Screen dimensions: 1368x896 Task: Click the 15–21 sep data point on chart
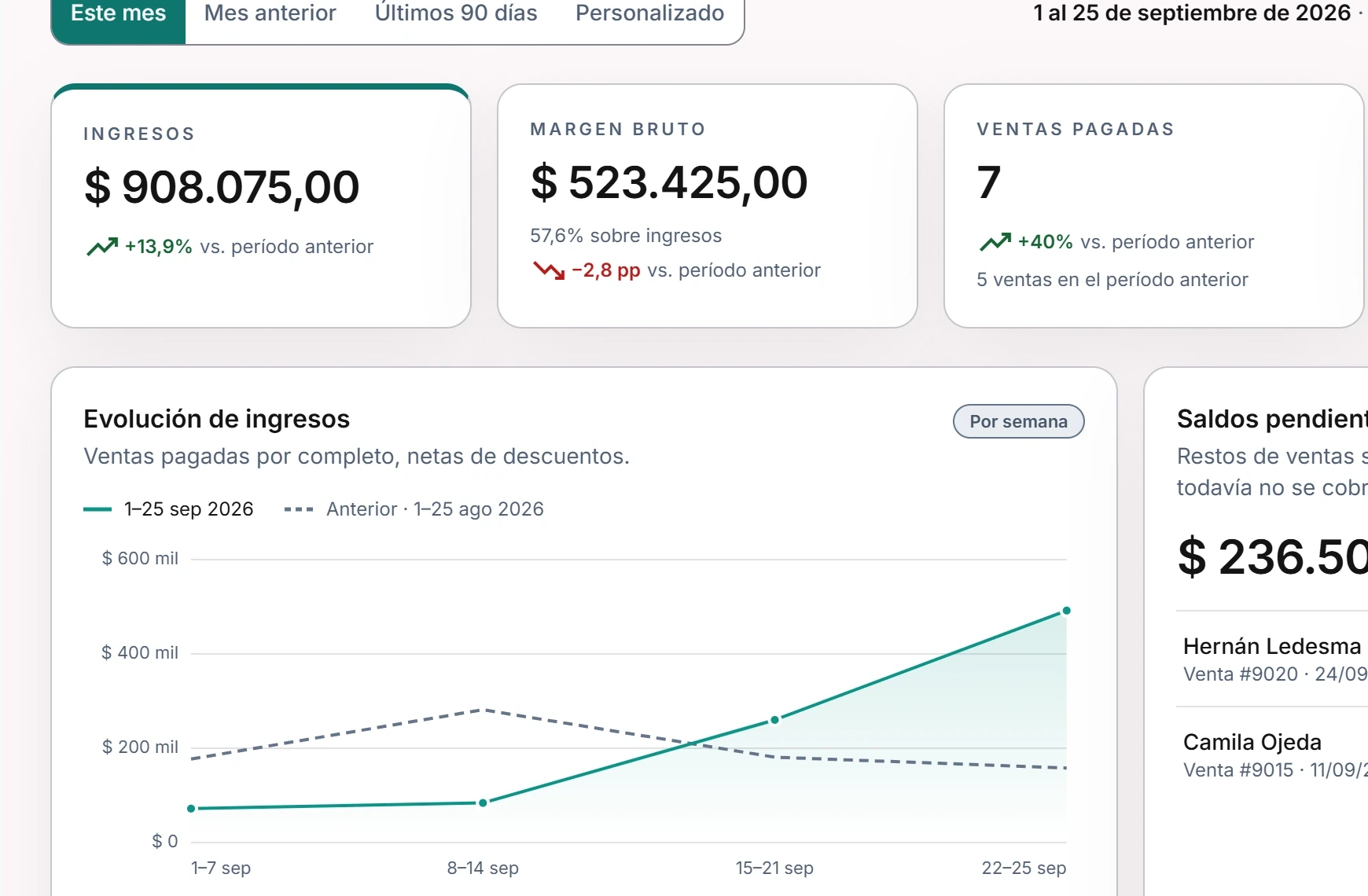(x=774, y=720)
